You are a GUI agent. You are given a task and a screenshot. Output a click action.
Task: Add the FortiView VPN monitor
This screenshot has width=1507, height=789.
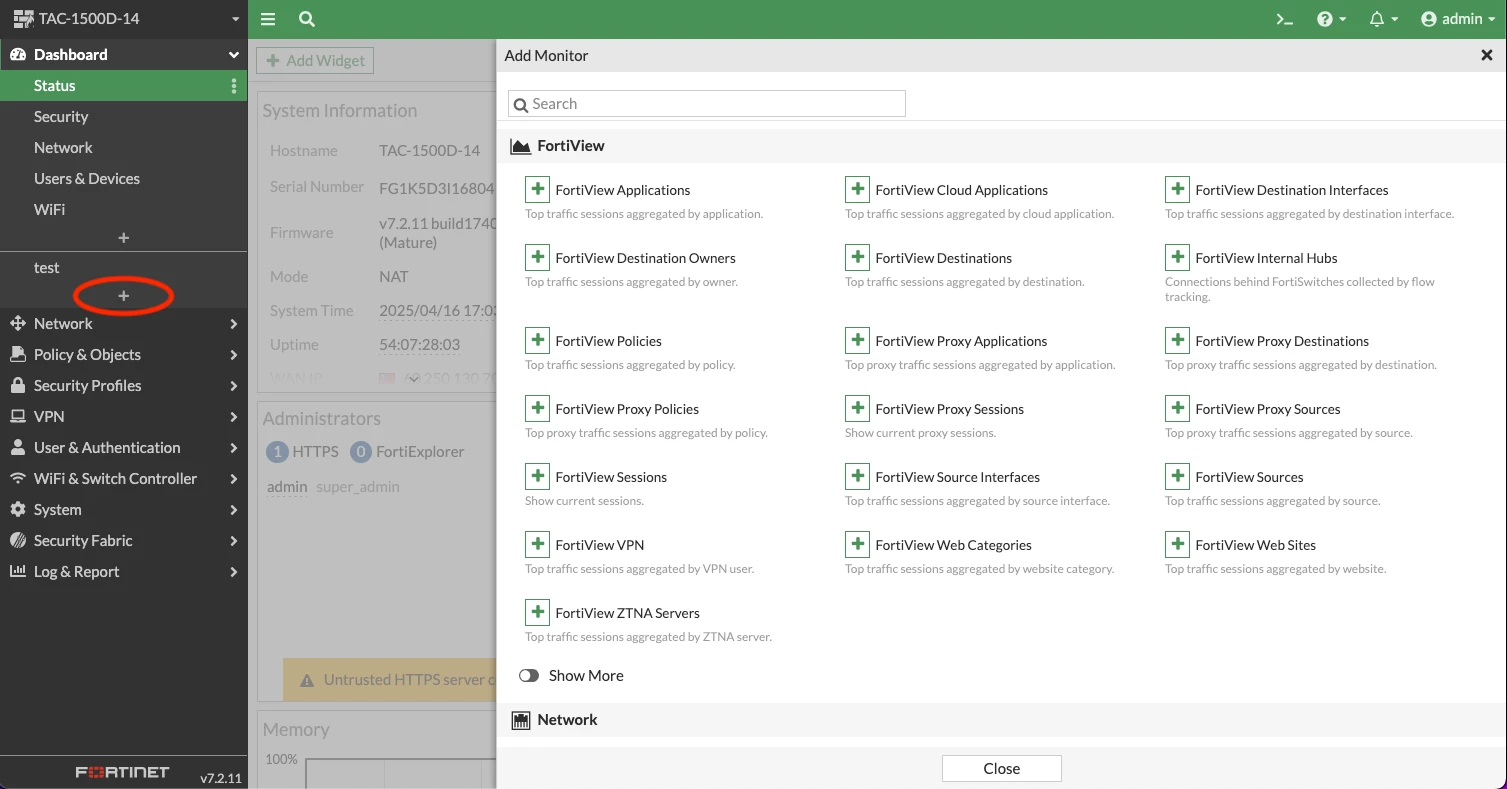tap(537, 544)
